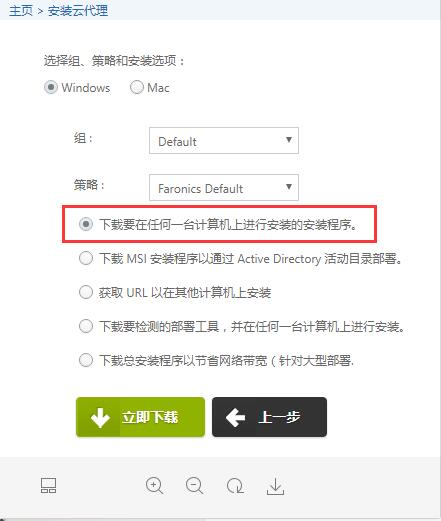The height and width of the screenshot is (521, 441).
Task: Click the download arrow icon in bottom toolbar
Action: click(275, 486)
